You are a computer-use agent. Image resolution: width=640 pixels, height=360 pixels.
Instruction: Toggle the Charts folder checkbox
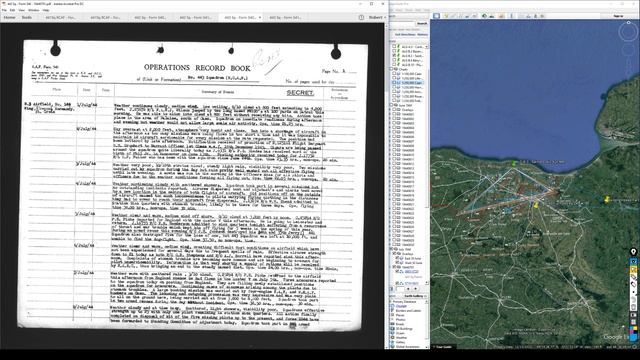click(391, 69)
